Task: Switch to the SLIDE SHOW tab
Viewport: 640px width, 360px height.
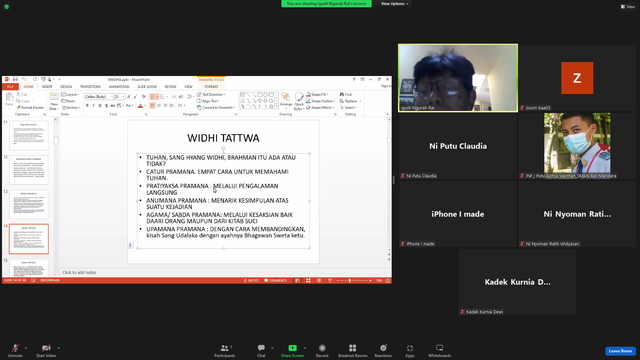Action: (147, 87)
